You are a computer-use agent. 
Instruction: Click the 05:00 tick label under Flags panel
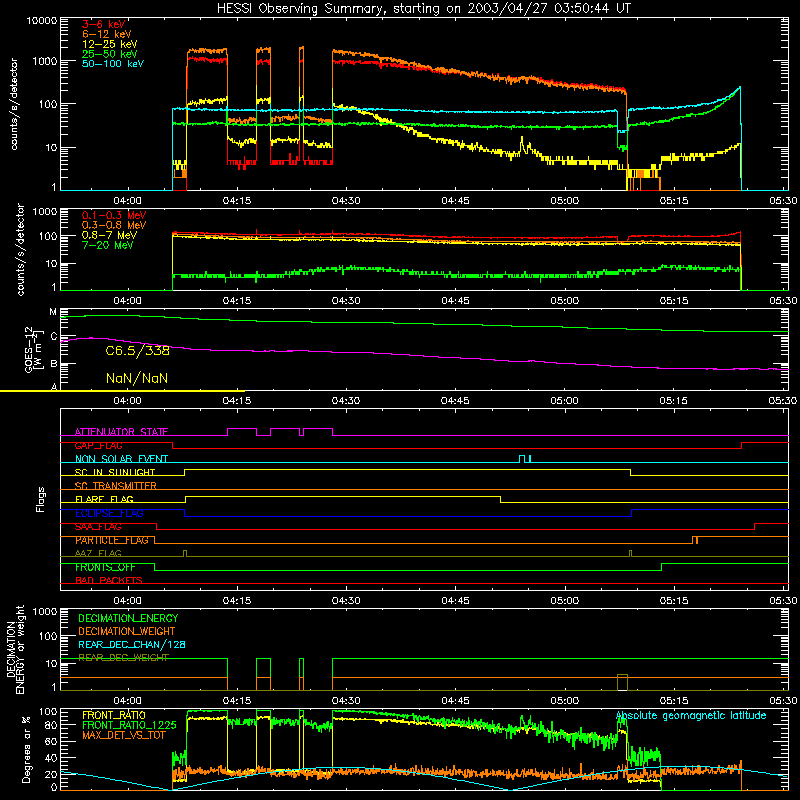pyautogui.click(x=565, y=601)
